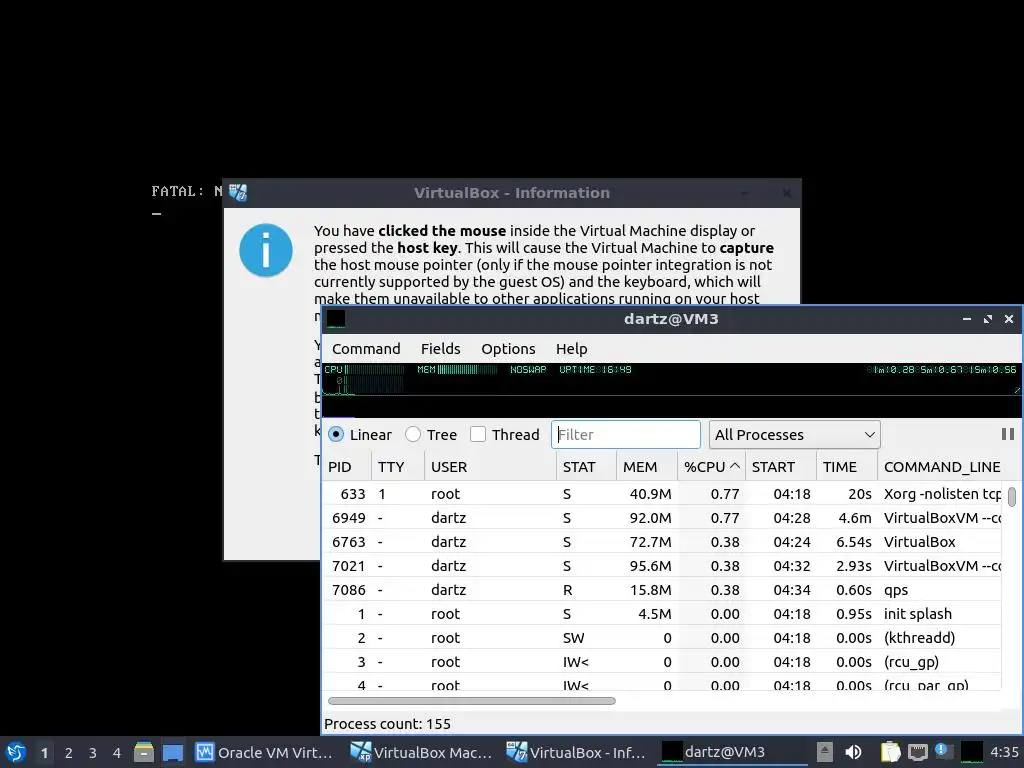
Task: Click the volume speaker tray icon
Action: pos(853,752)
